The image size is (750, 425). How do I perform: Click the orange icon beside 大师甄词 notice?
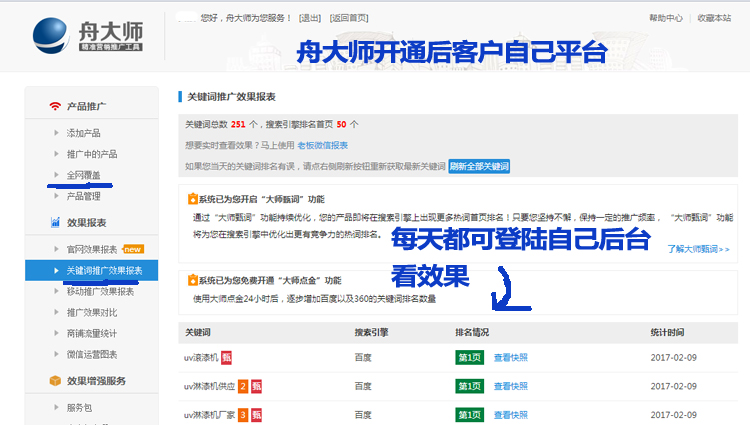click(x=193, y=199)
